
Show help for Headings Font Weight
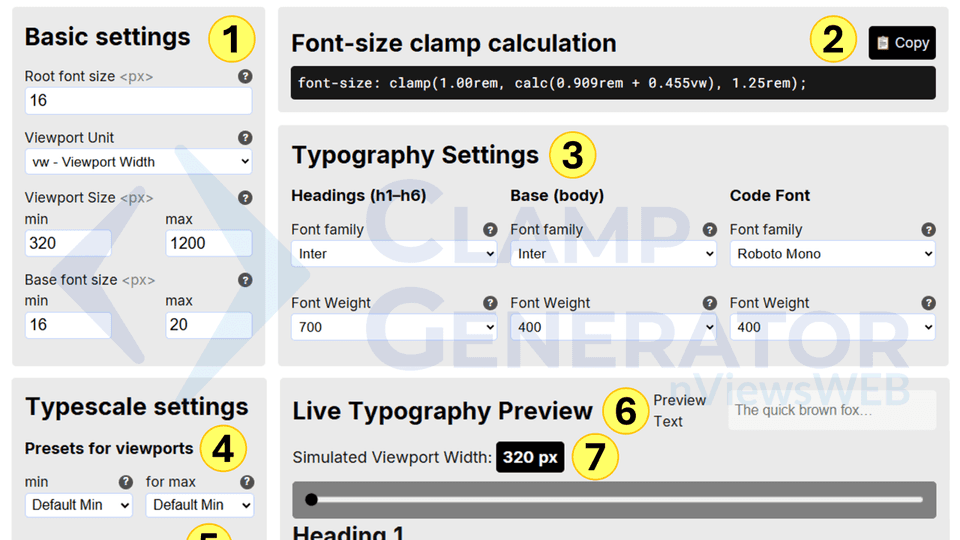click(490, 303)
